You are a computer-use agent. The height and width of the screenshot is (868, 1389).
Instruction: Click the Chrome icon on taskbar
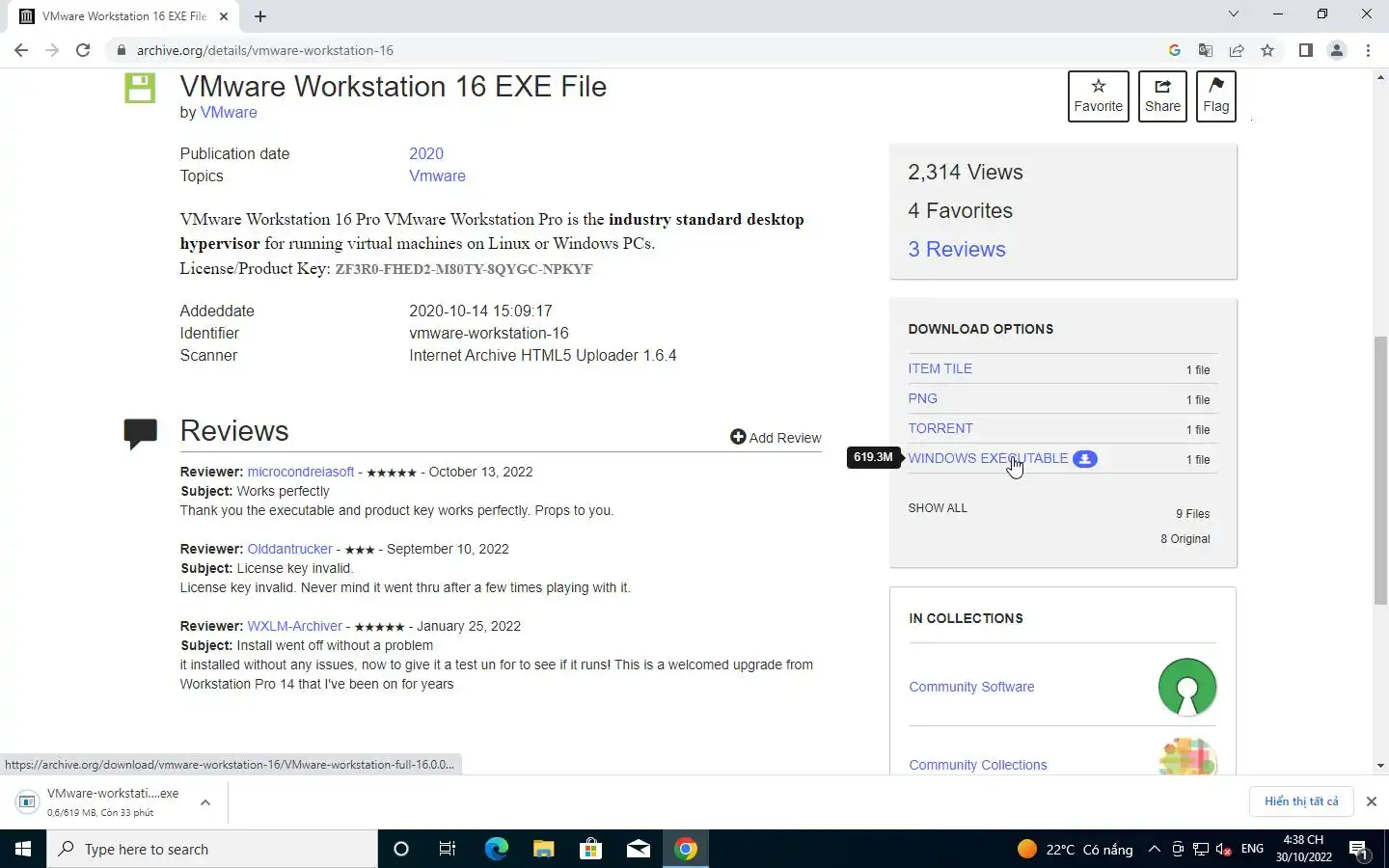(x=686, y=849)
